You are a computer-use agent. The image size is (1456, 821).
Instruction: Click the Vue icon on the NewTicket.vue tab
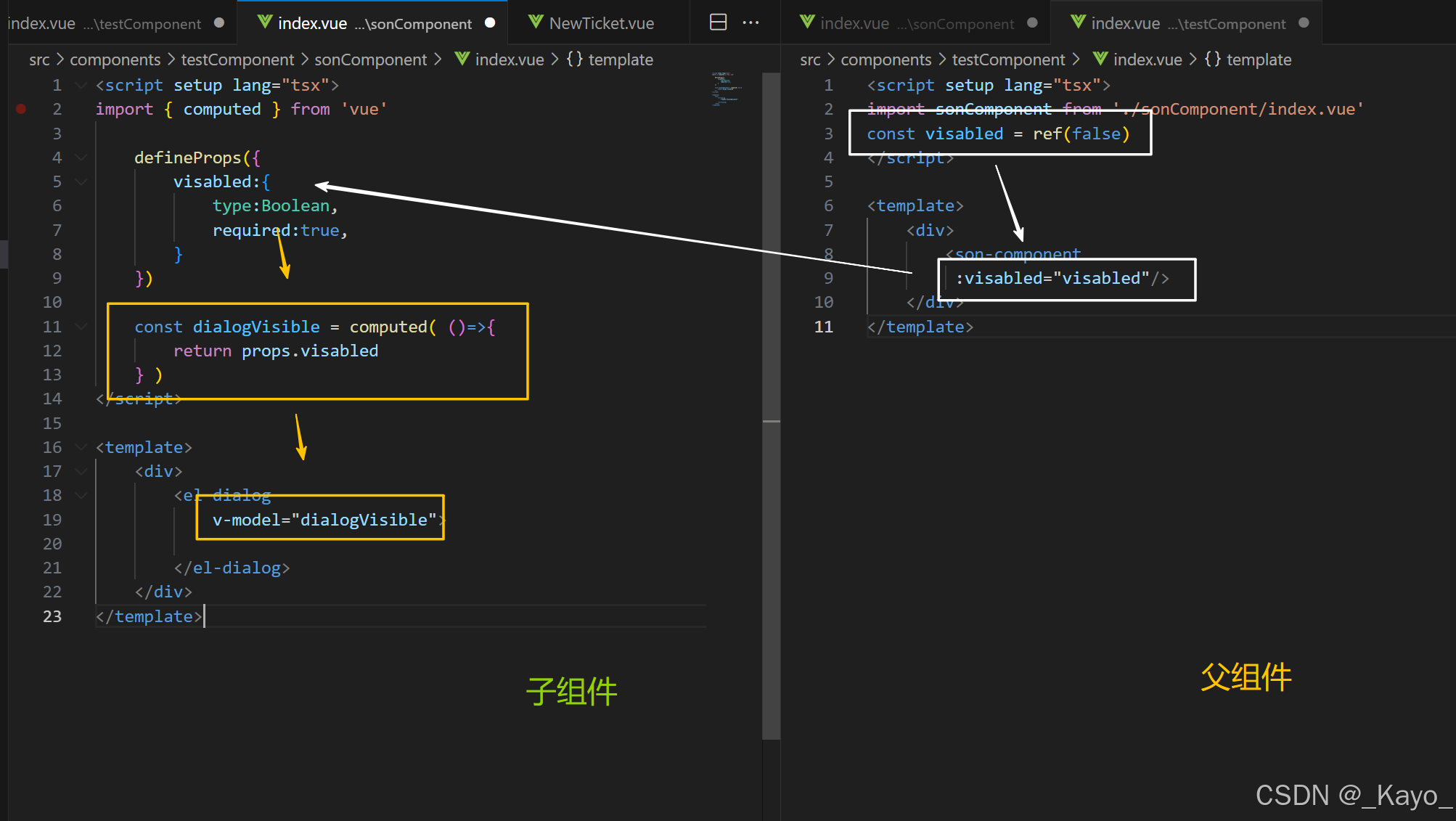pos(536,23)
